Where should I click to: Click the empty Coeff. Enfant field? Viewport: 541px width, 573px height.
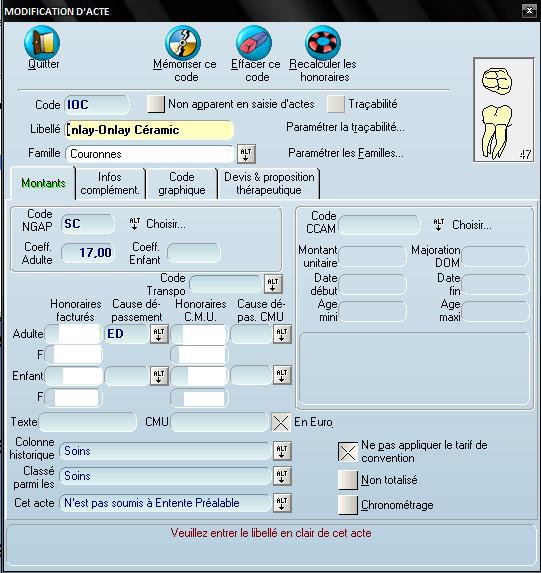click(194, 253)
